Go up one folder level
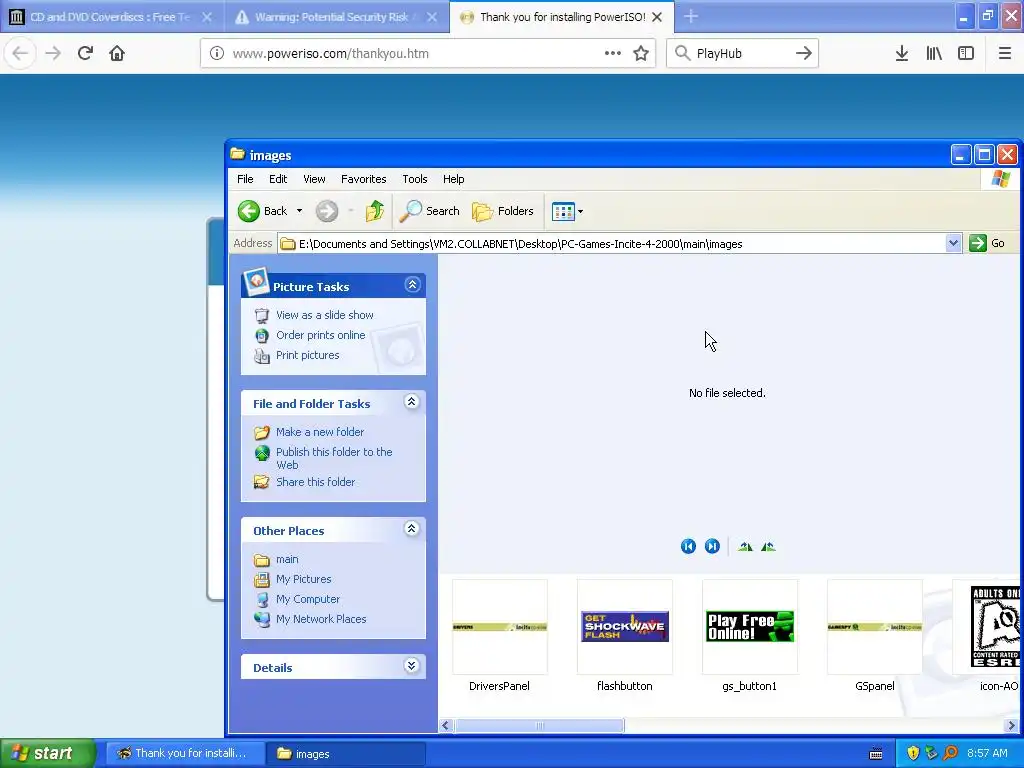The height and width of the screenshot is (768, 1024). click(375, 211)
